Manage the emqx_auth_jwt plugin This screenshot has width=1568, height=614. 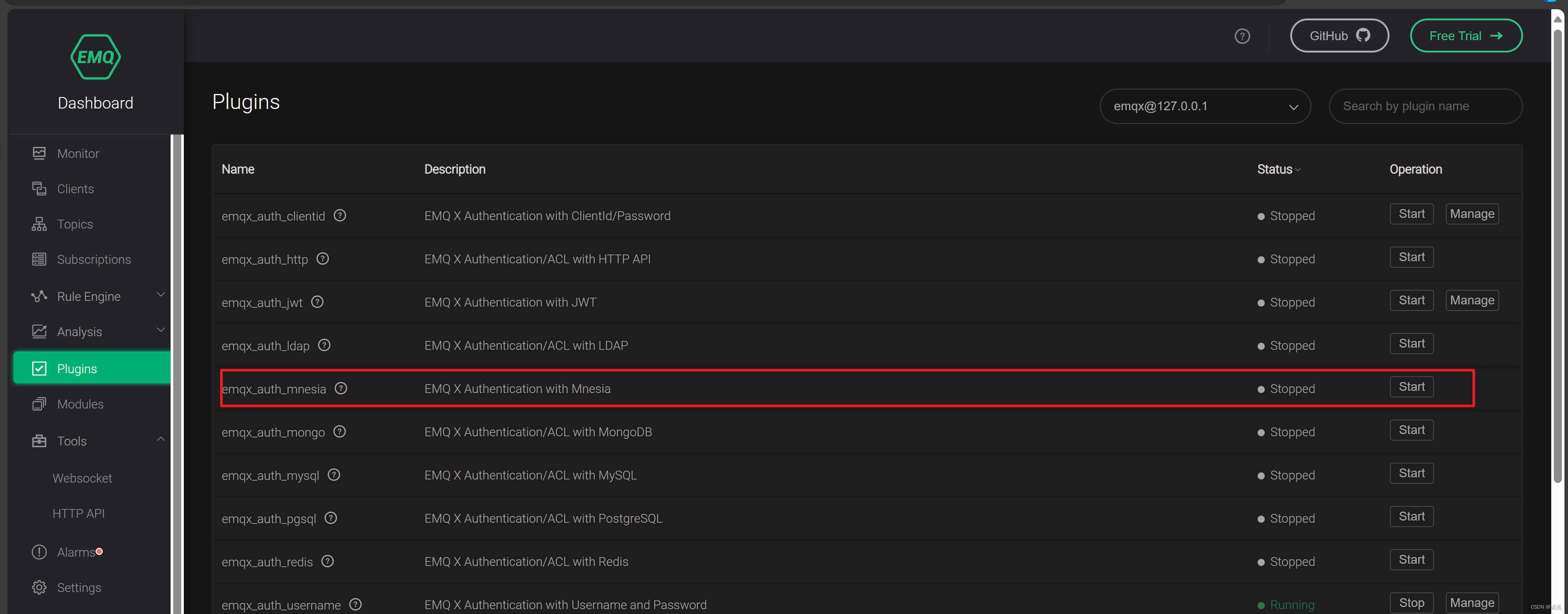point(1472,300)
